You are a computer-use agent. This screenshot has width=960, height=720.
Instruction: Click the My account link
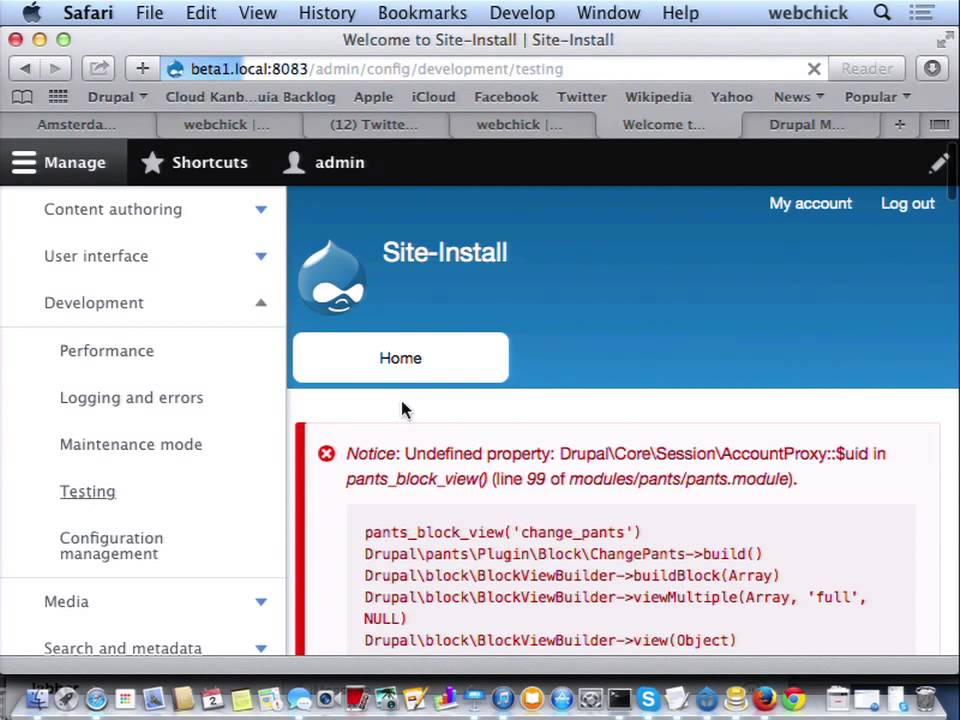(x=810, y=203)
